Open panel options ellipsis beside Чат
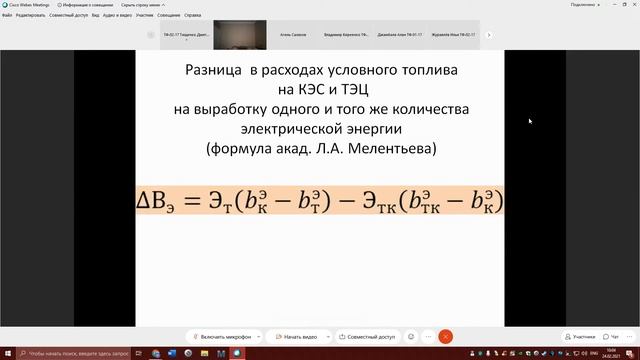The height and width of the screenshot is (360, 640). (x=630, y=337)
